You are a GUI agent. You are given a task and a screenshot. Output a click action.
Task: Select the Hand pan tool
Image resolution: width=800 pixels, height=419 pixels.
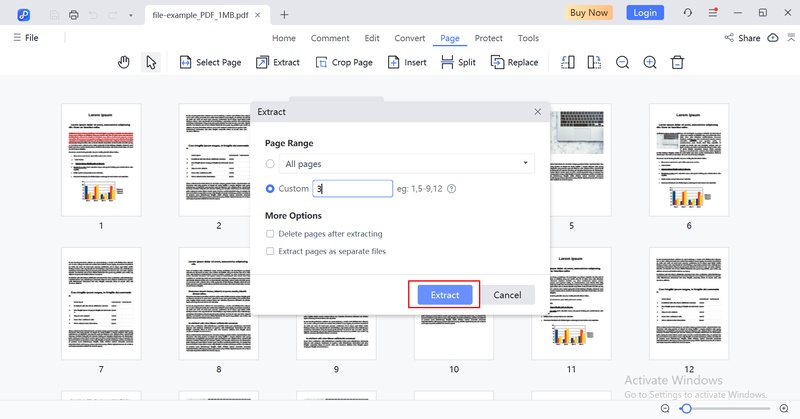pyautogui.click(x=123, y=62)
